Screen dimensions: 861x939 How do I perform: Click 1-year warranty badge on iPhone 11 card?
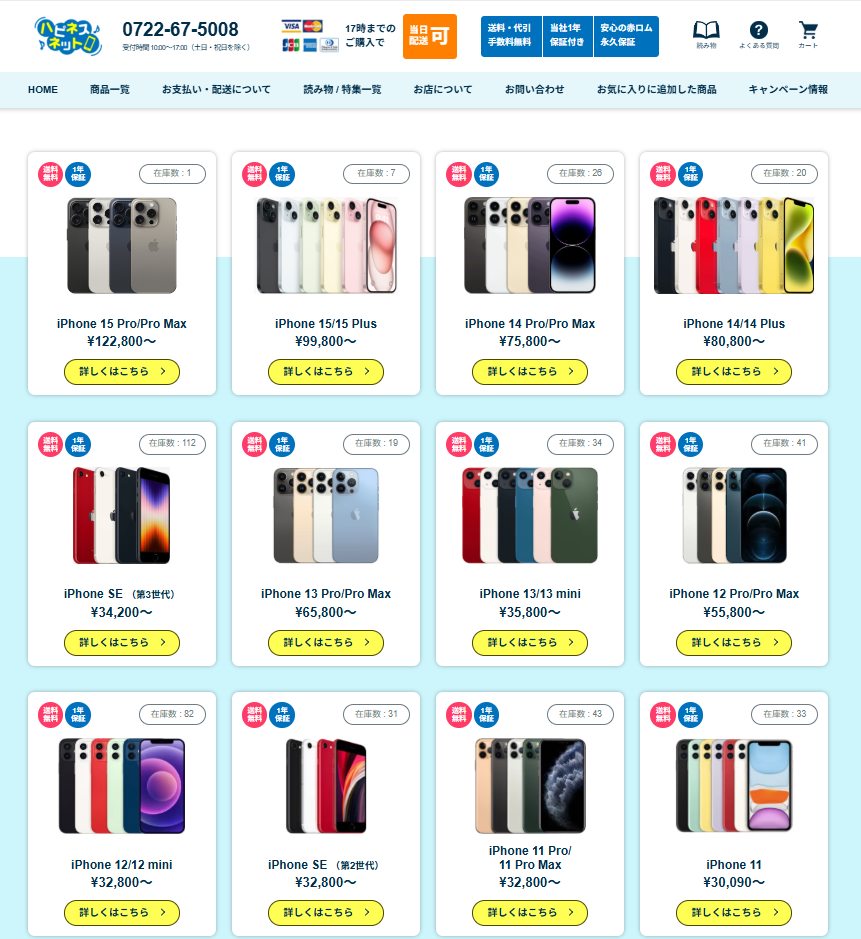(690, 715)
